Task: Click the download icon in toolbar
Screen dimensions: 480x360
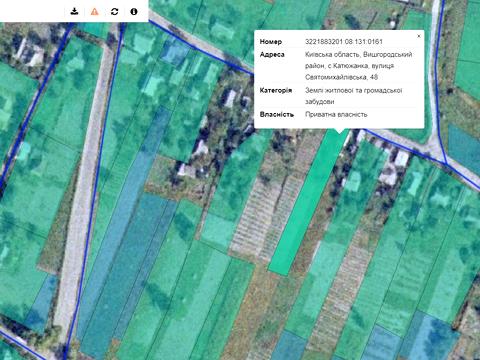Action: click(75, 11)
